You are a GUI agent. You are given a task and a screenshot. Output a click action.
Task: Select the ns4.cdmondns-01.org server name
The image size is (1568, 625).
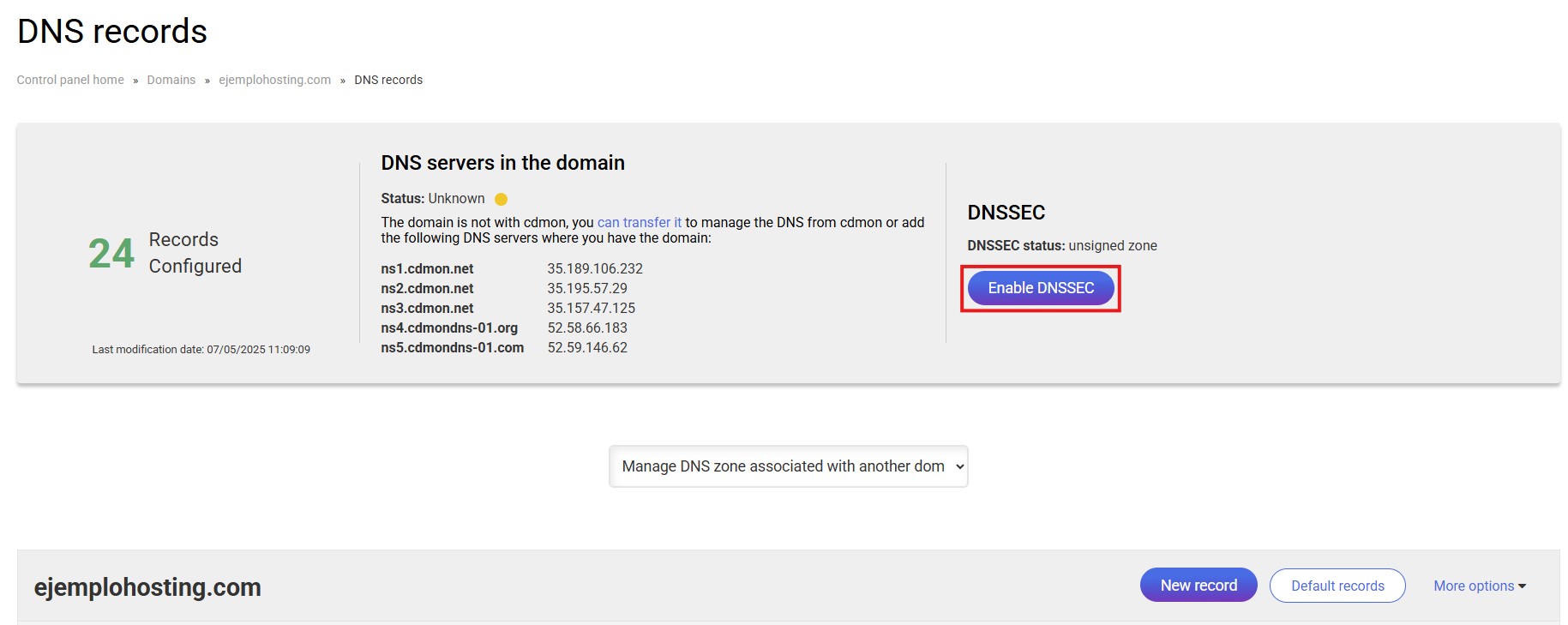click(x=449, y=328)
